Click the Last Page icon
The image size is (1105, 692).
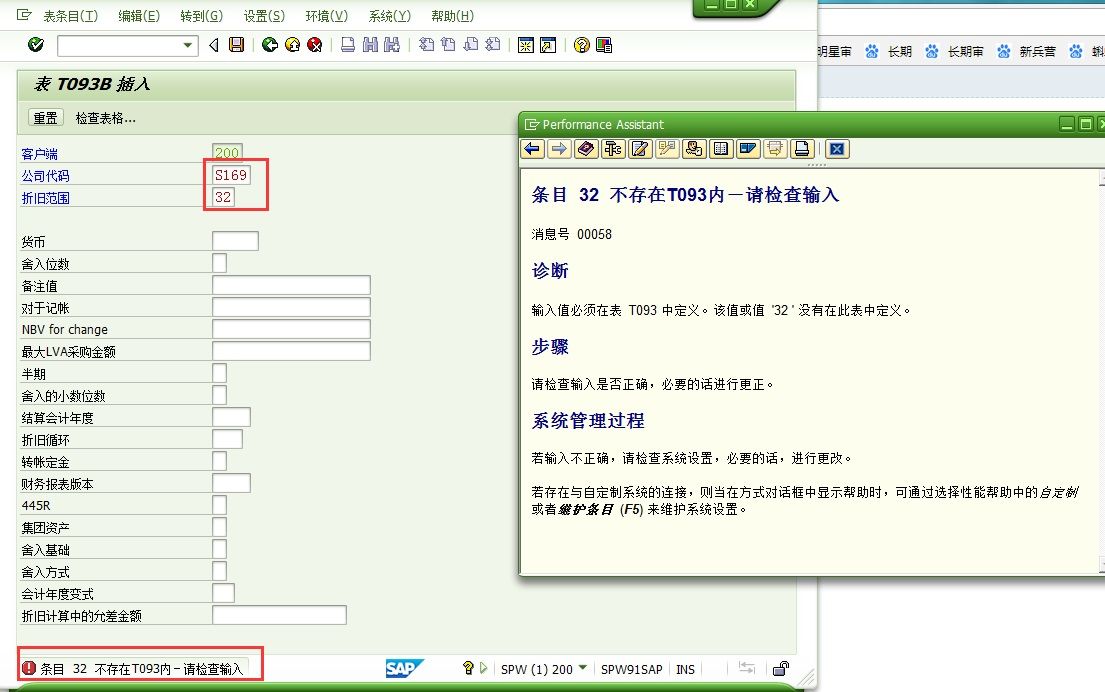tap(493, 45)
